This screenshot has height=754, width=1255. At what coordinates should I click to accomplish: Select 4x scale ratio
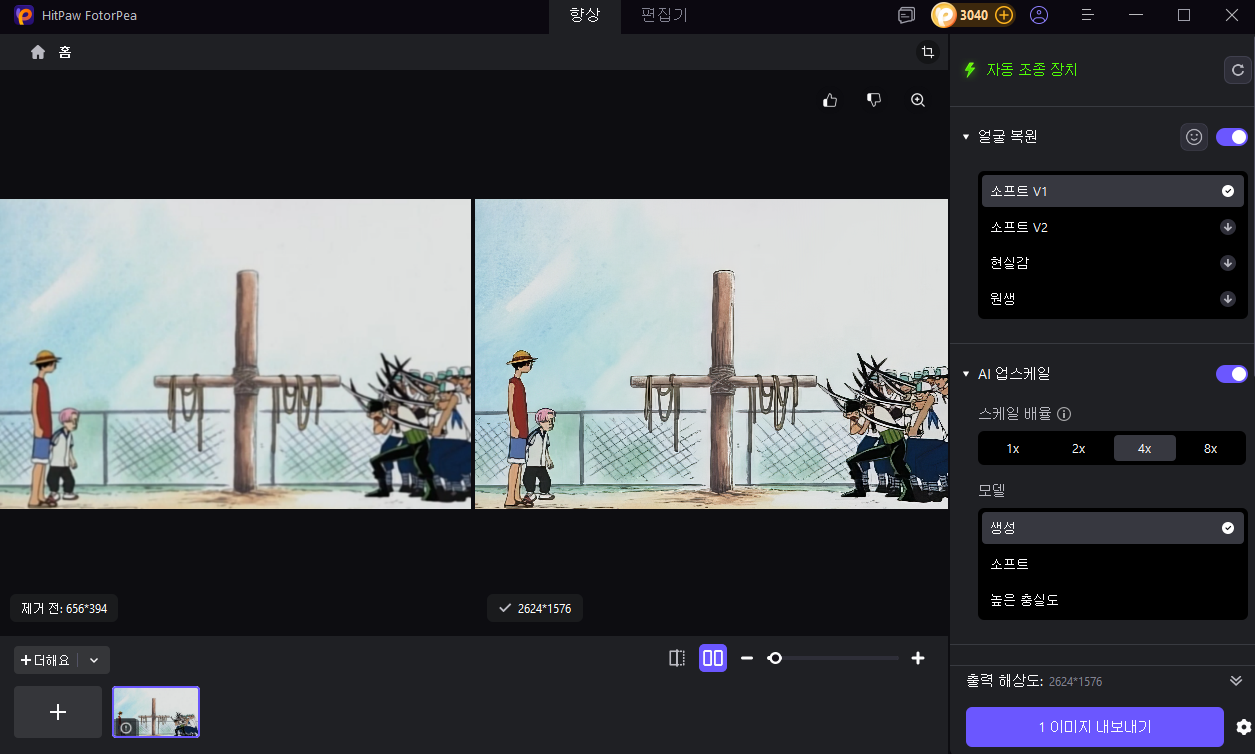pos(1144,448)
